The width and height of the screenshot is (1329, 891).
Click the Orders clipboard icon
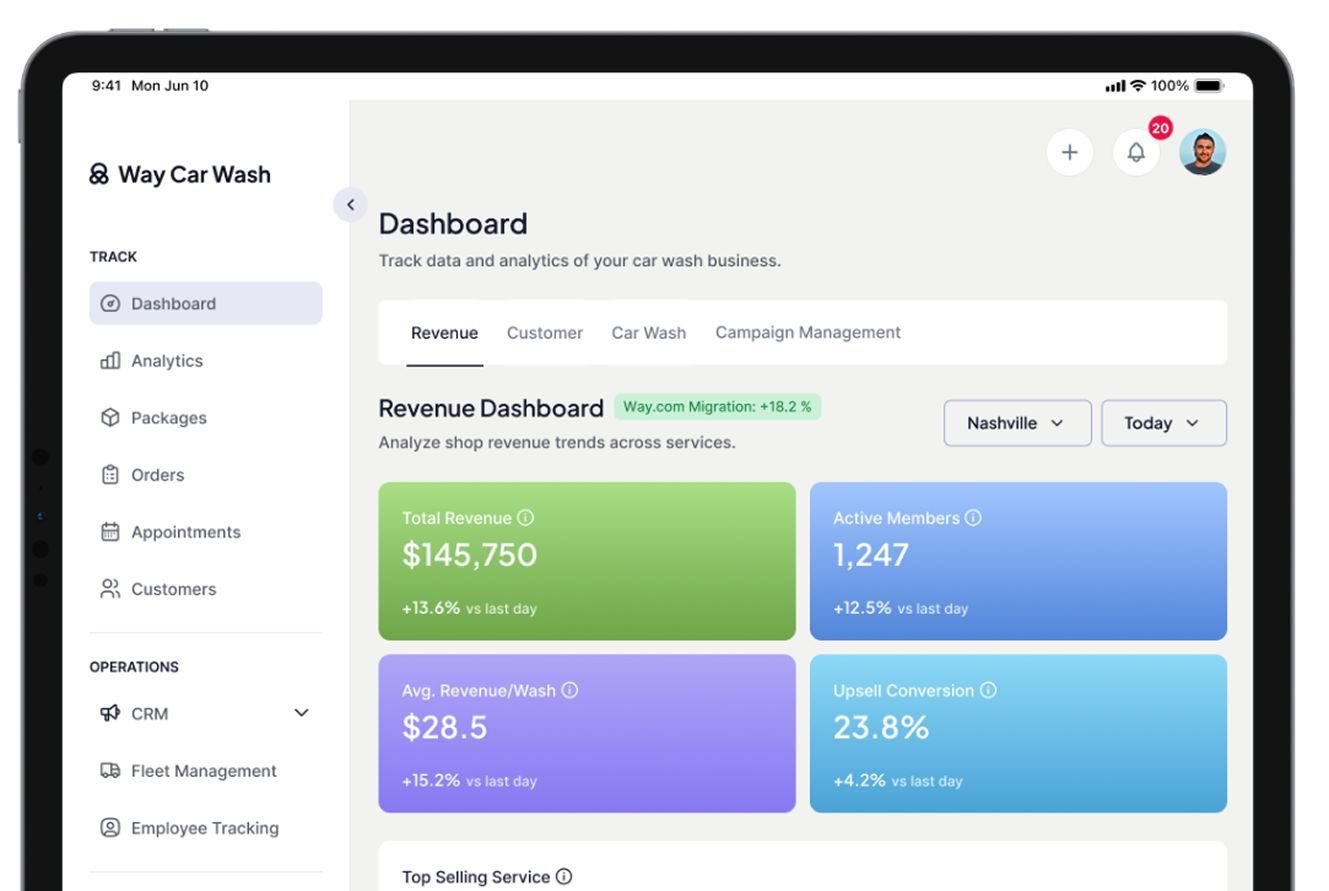tap(111, 475)
